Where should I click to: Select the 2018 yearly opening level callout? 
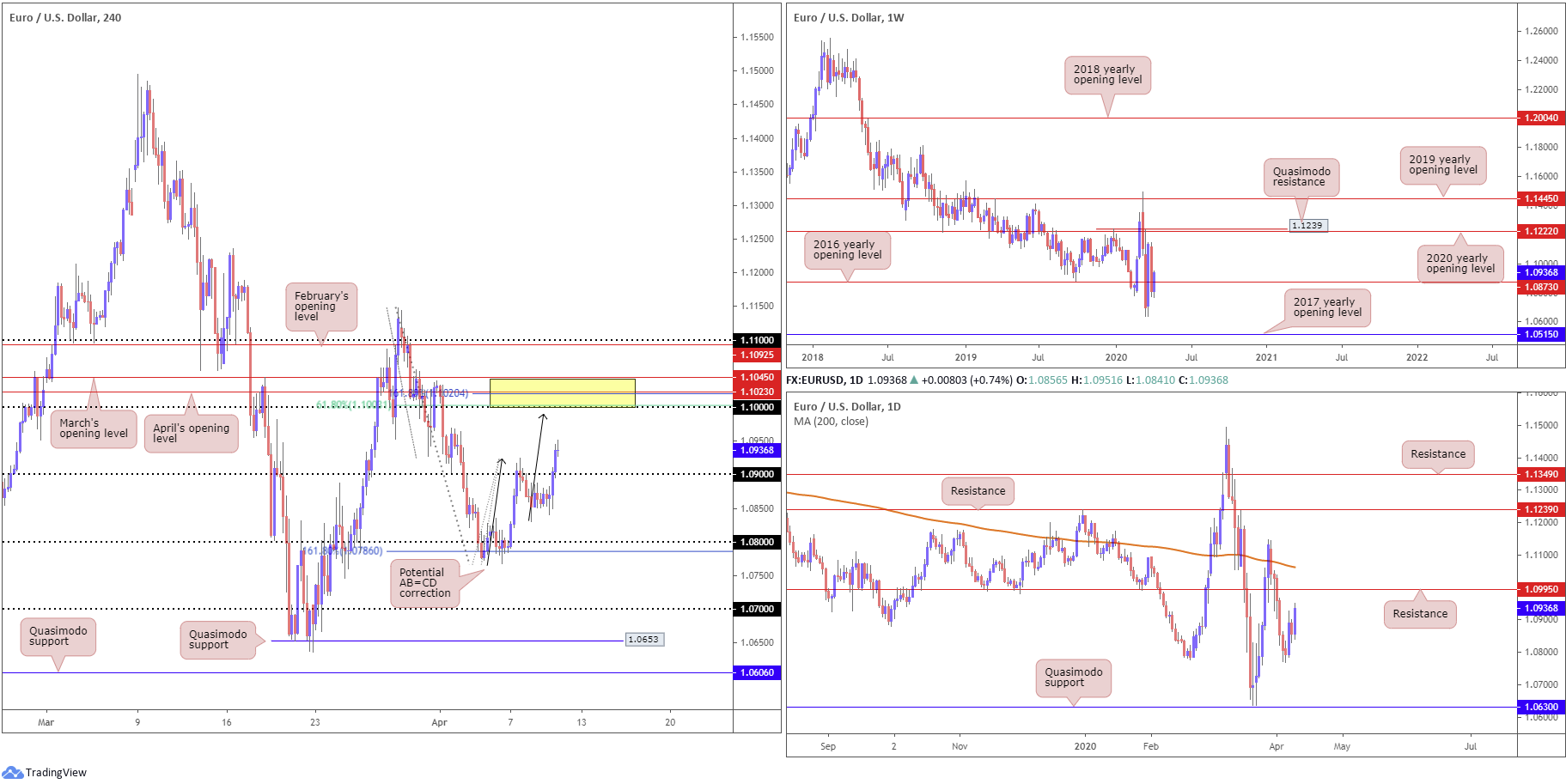click(1108, 75)
